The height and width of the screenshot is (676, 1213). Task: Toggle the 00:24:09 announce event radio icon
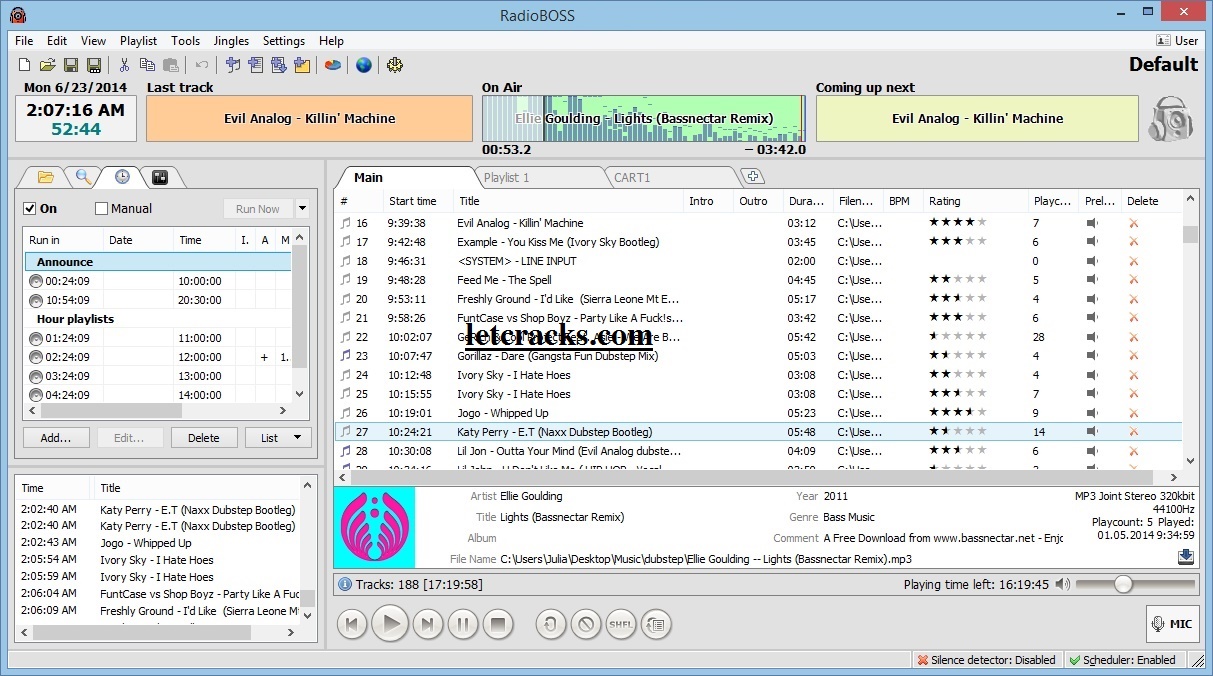36,281
